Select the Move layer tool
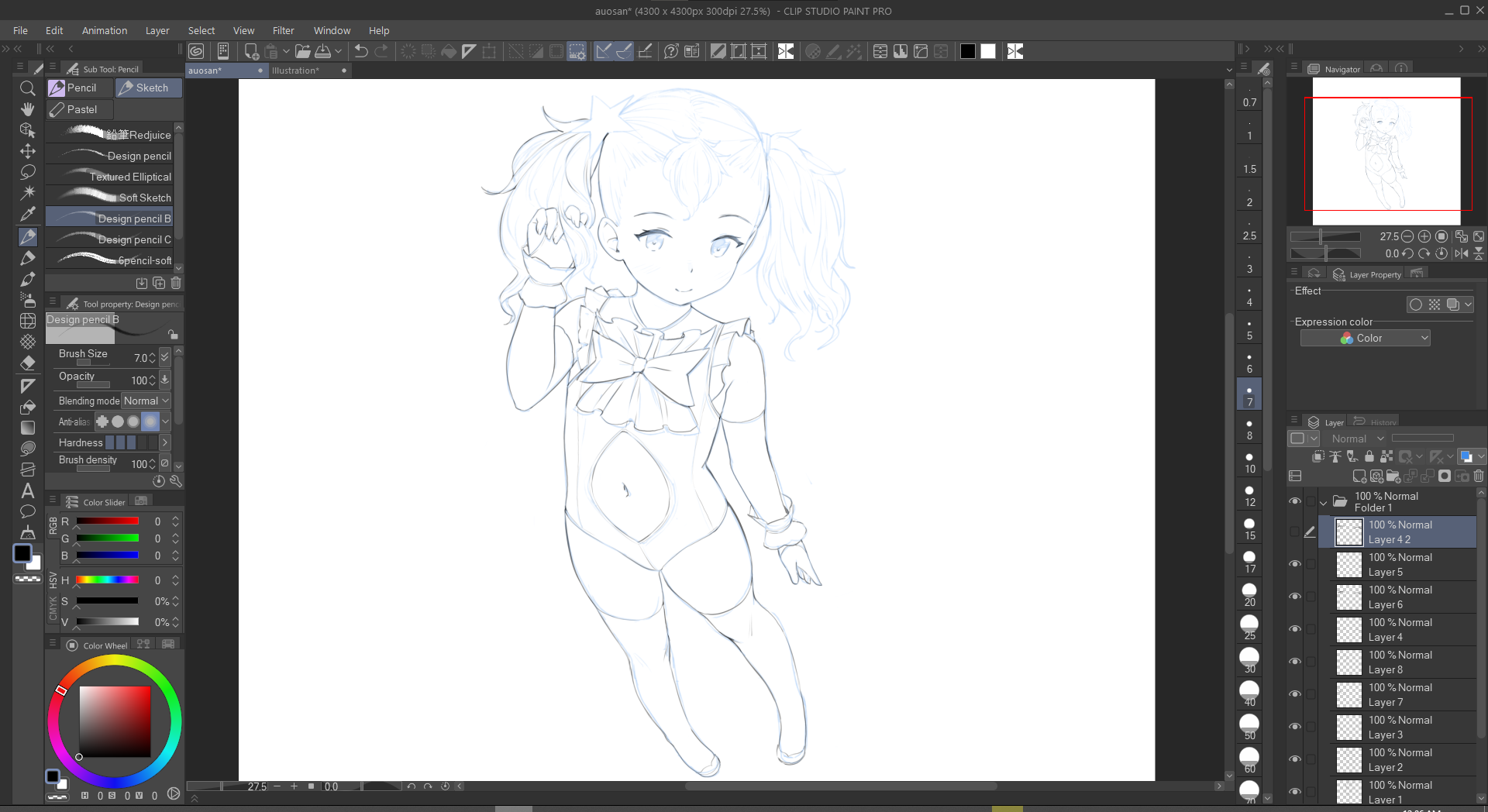Viewport: 1488px width, 812px height. (x=27, y=151)
